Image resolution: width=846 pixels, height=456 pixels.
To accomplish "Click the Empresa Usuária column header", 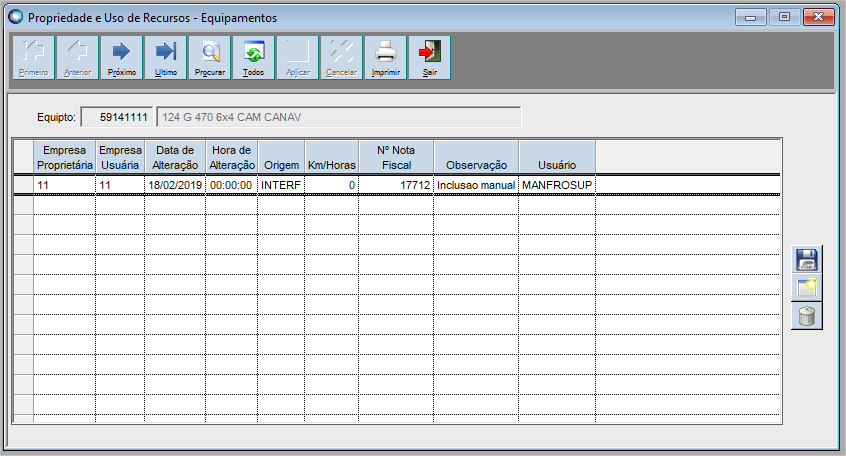I will 120,157.
